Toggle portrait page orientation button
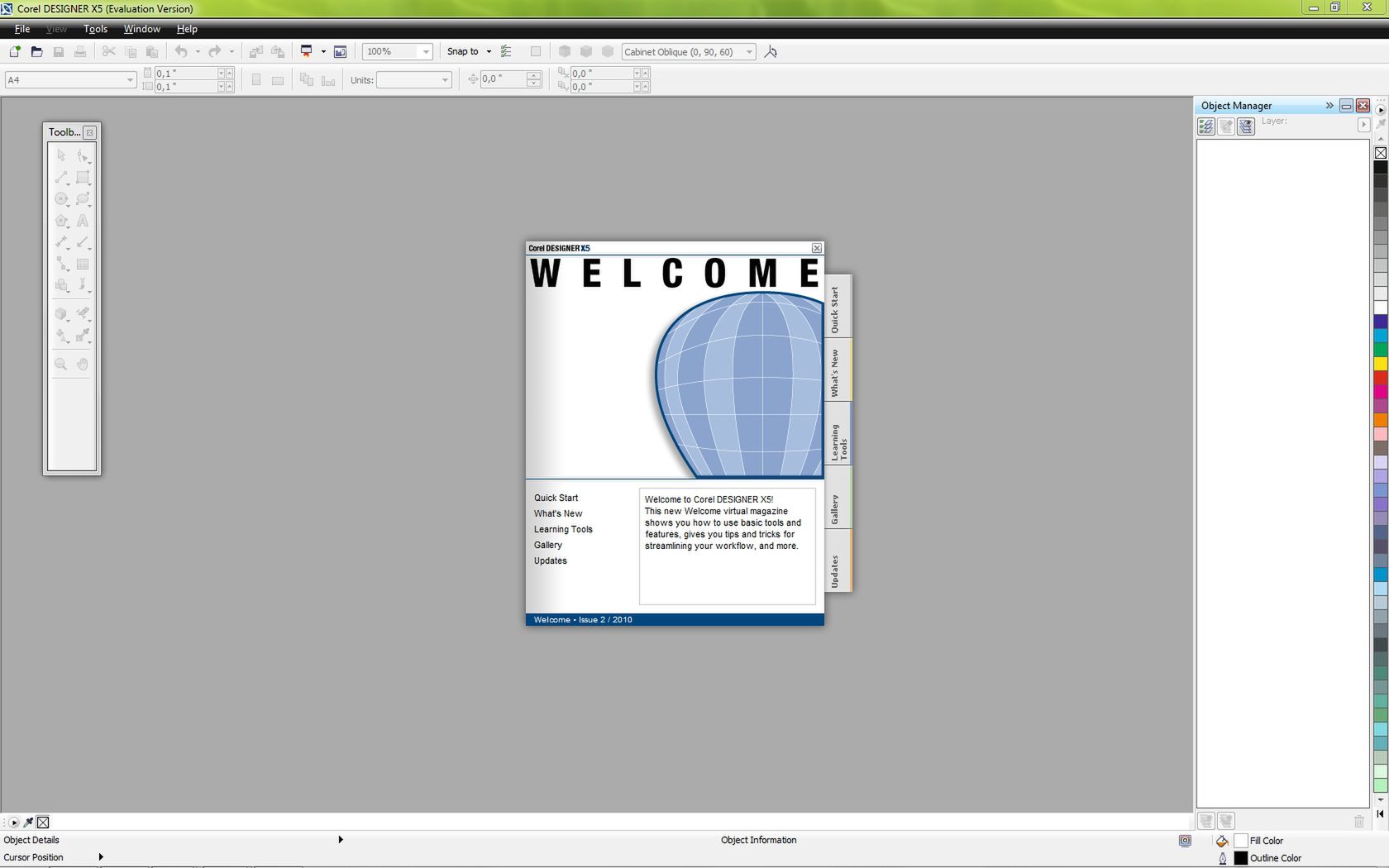1389x868 pixels. pos(256,80)
